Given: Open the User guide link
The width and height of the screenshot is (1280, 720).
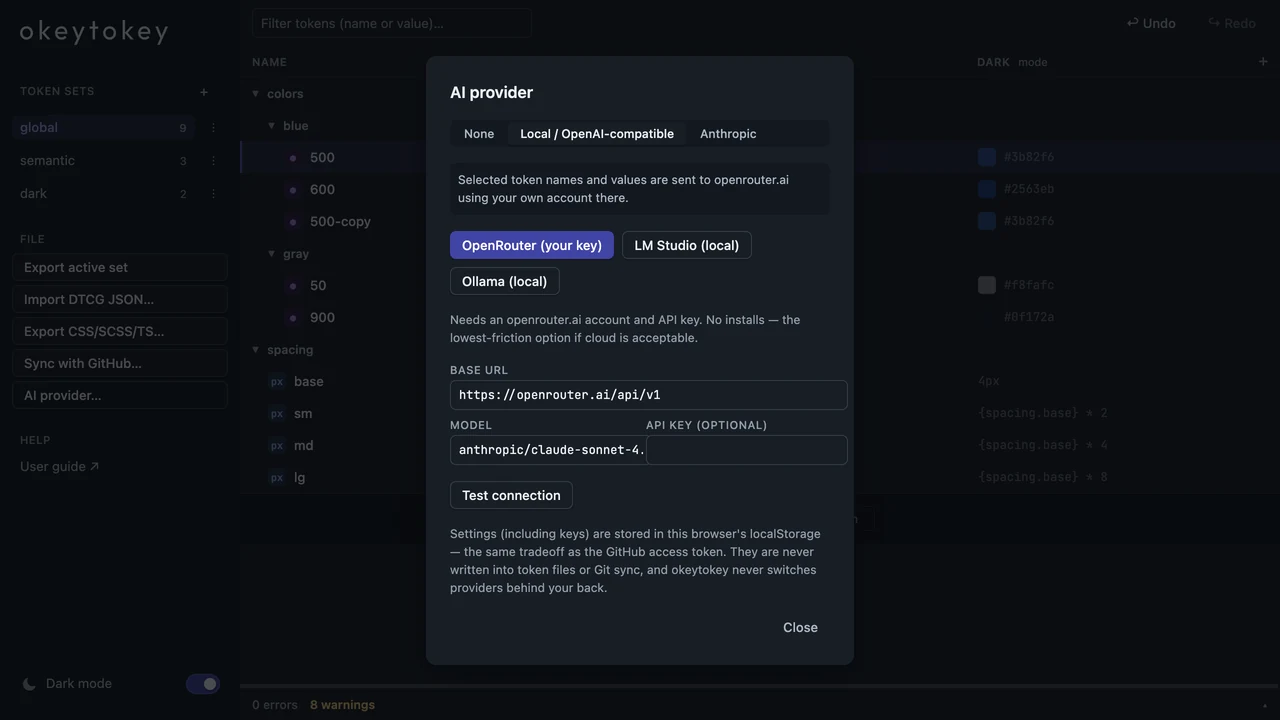Looking at the screenshot, I should [x=59, y=467].
